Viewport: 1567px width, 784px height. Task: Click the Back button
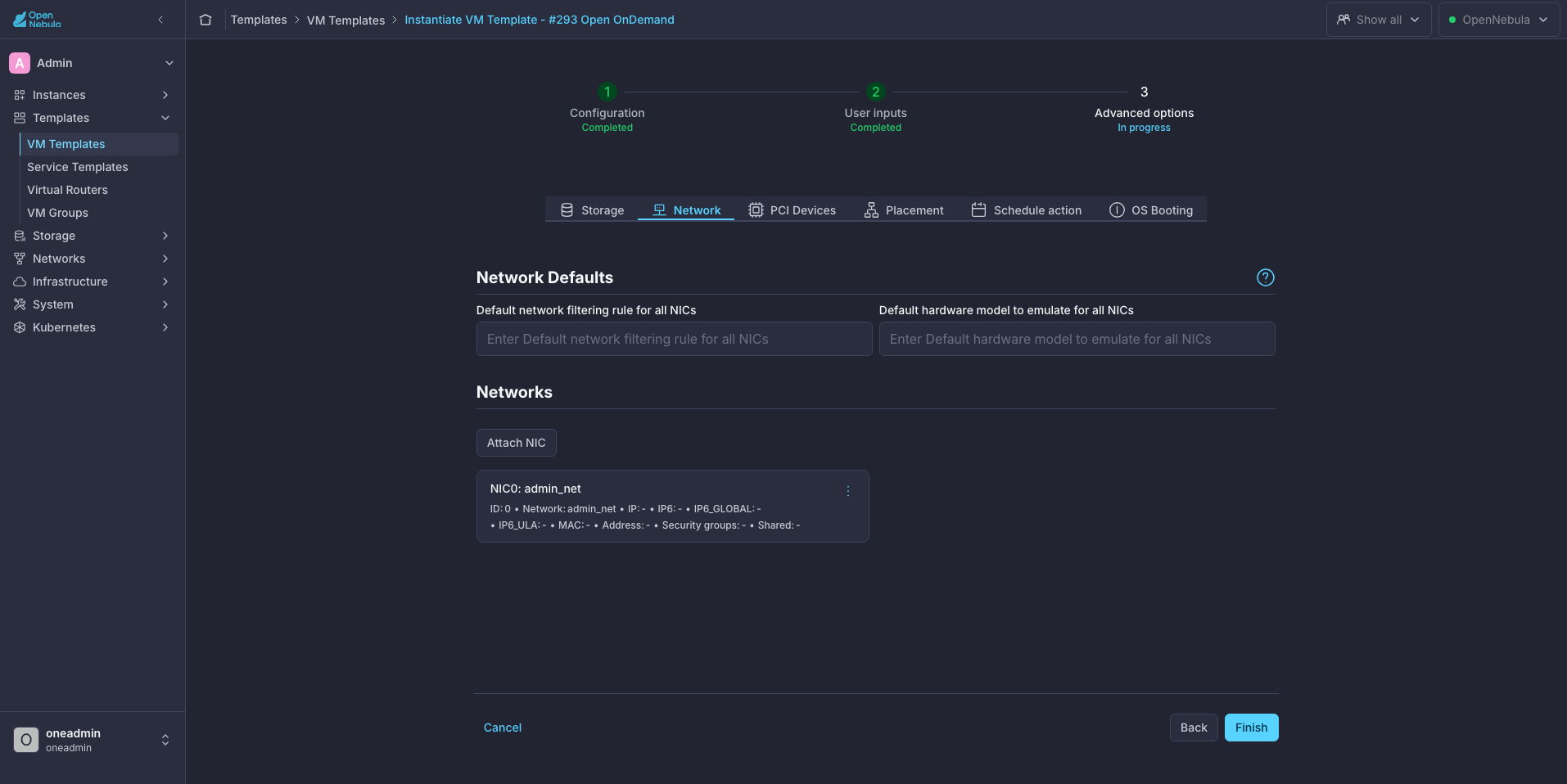1194,728
